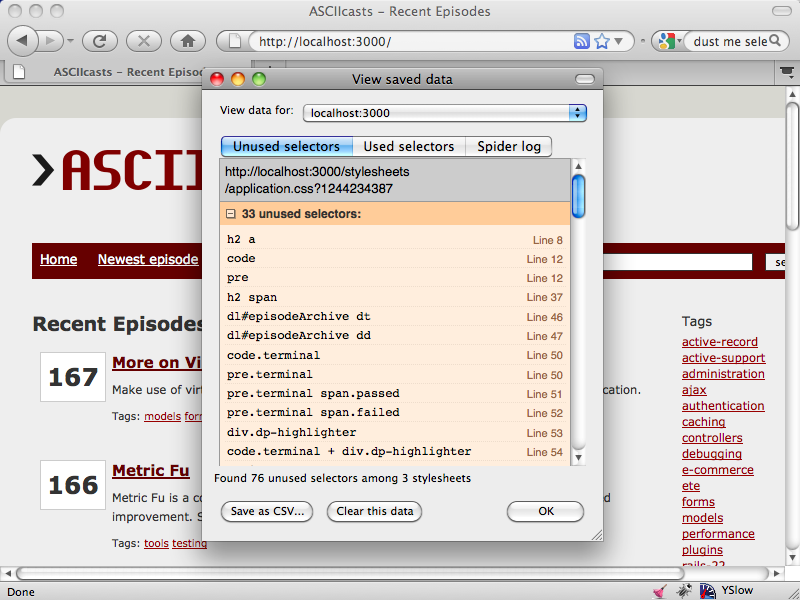Viewport: 800px width, 600px height.
Task: Open the forms tag link in sidebar
Action: click(698, 502)
